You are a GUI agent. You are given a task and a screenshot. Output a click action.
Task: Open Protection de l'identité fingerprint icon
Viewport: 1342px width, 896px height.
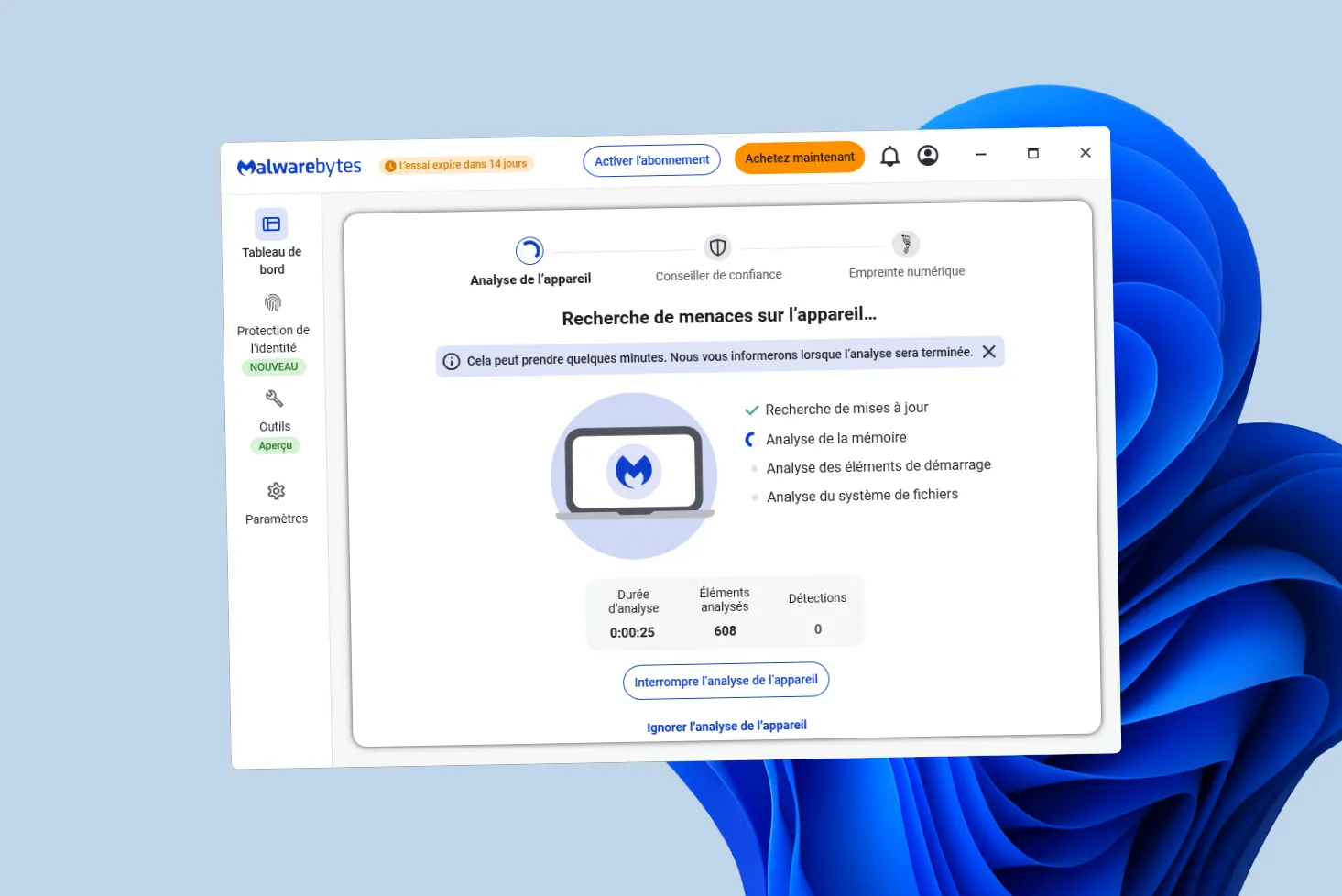point(273,303)
